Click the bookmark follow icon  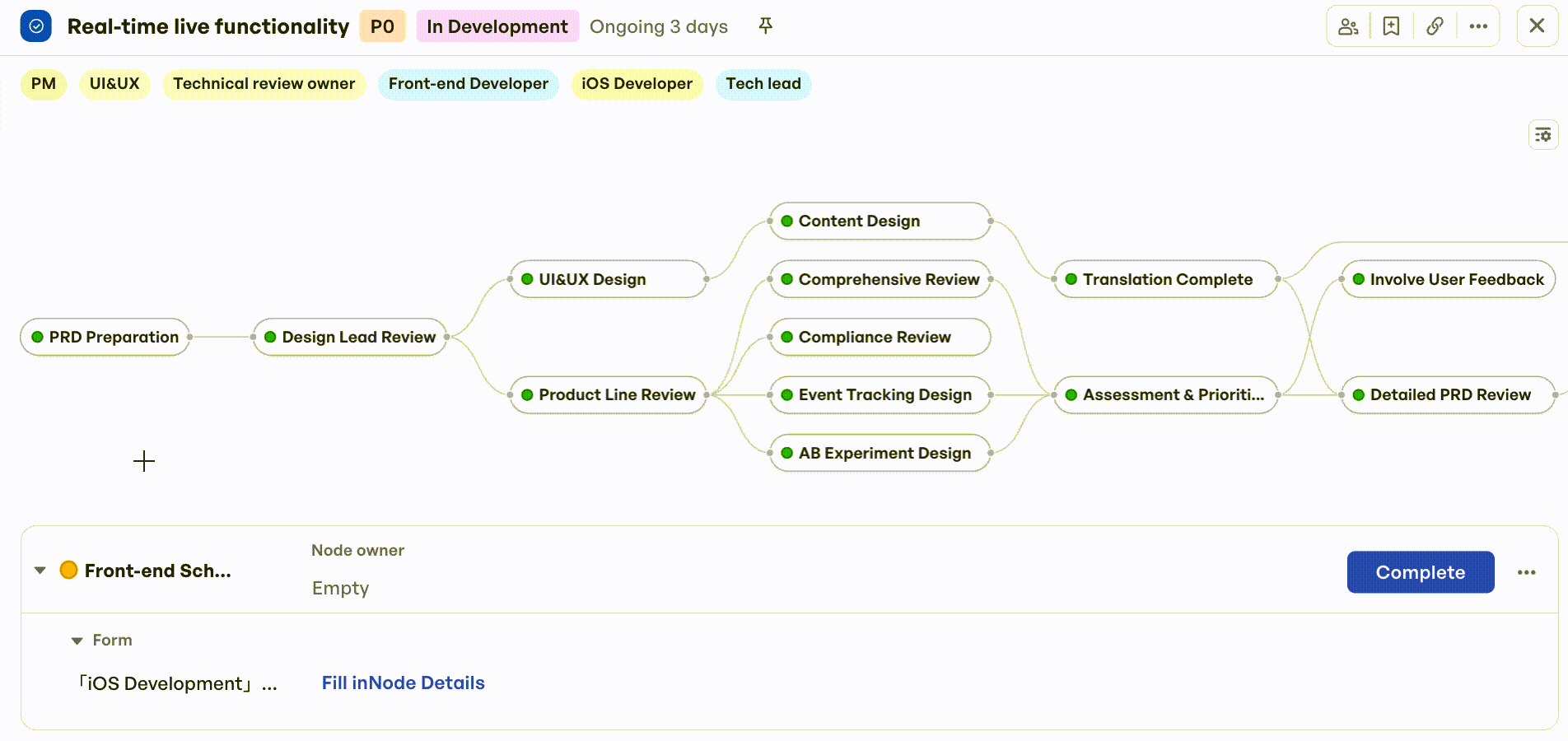pos(1391,26)
